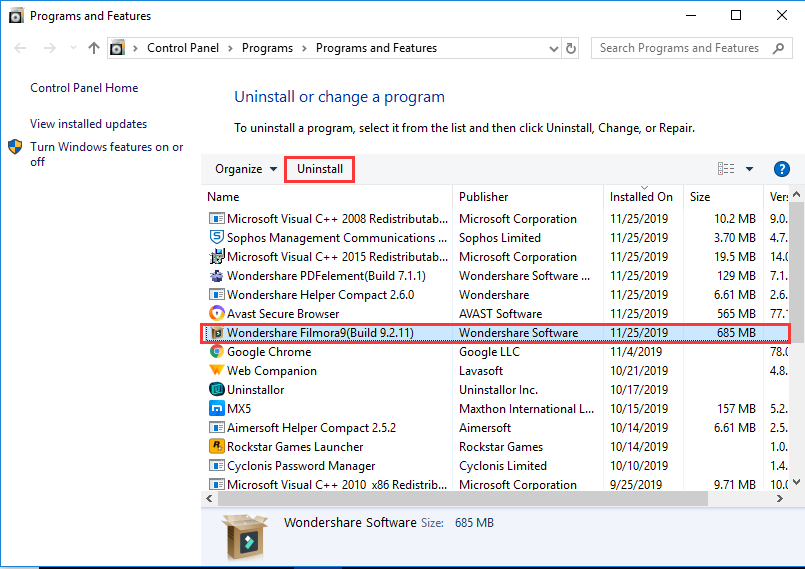Click the Cyclonis Password Manager icon

(217, 466)
